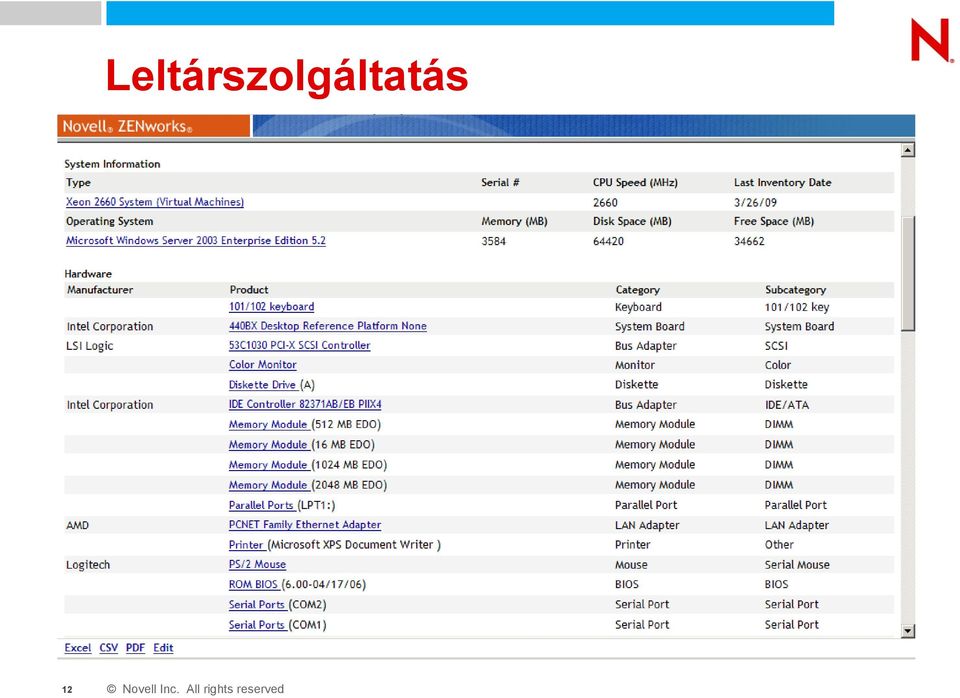This screenshot has width=960, height=698.
Task: Select LSI Logic manufacturer cell
Action: [x=90, y=346]
